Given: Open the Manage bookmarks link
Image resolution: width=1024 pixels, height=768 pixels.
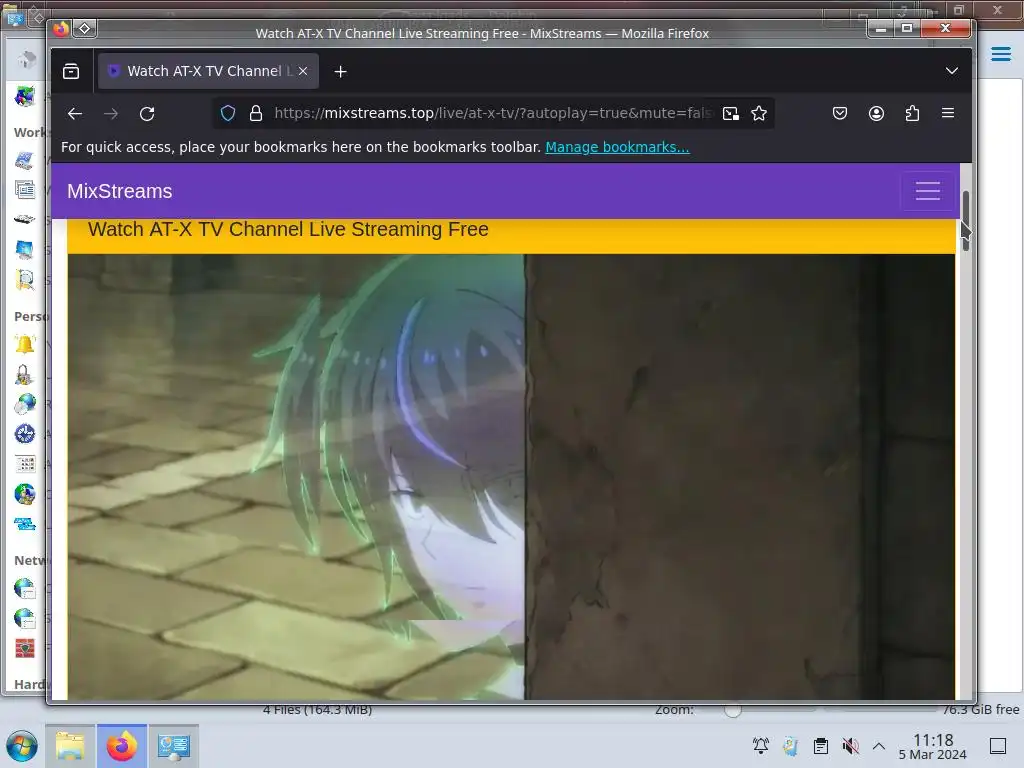Looking at the screenshot, I should tap(617, 147).
